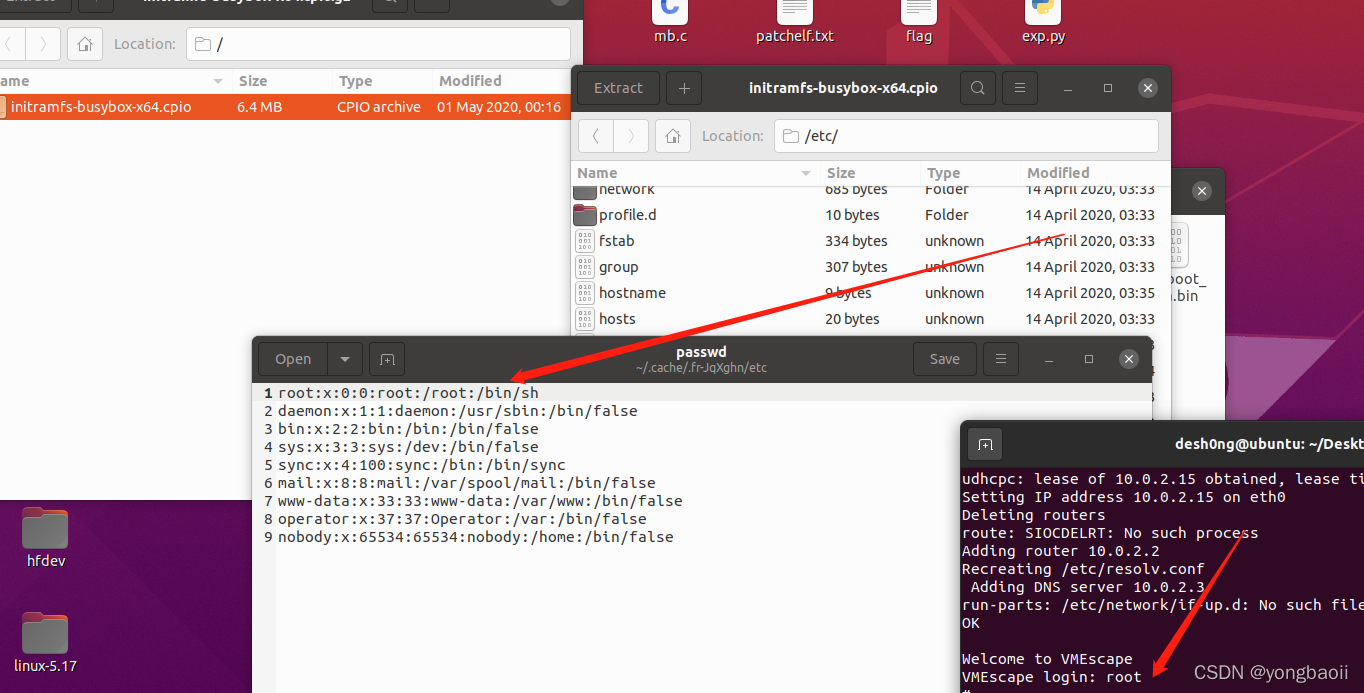Select the profile.d folder row

click(x=870, y=215)
